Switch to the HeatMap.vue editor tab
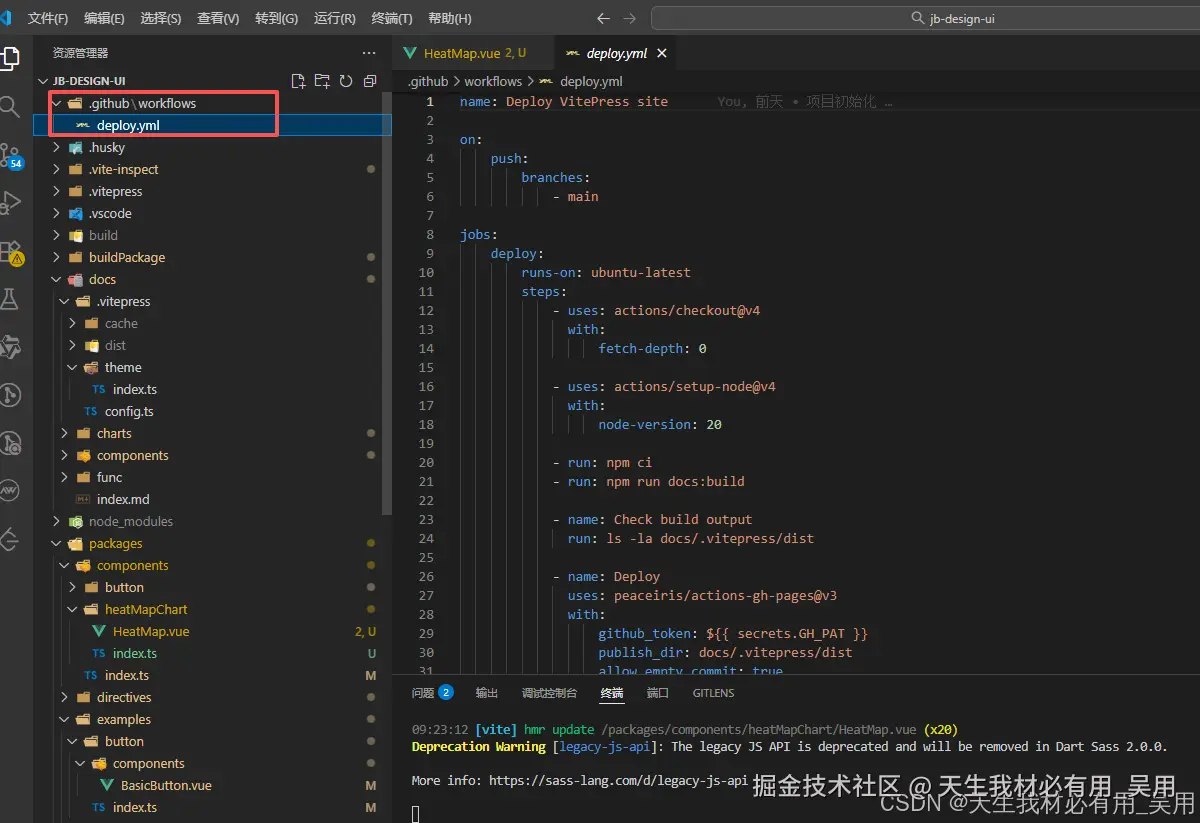 (x=463, y=53)
